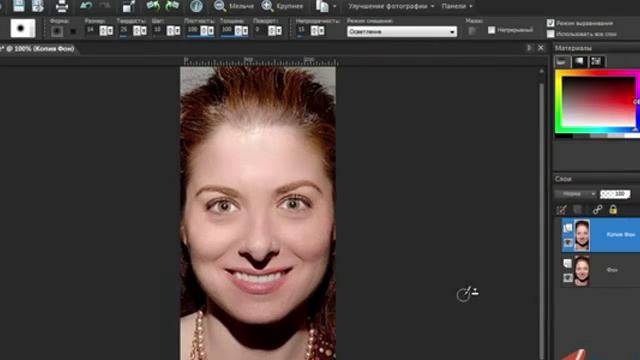
Task: Click the Save As icon with arrows
Action: [38, 6]
